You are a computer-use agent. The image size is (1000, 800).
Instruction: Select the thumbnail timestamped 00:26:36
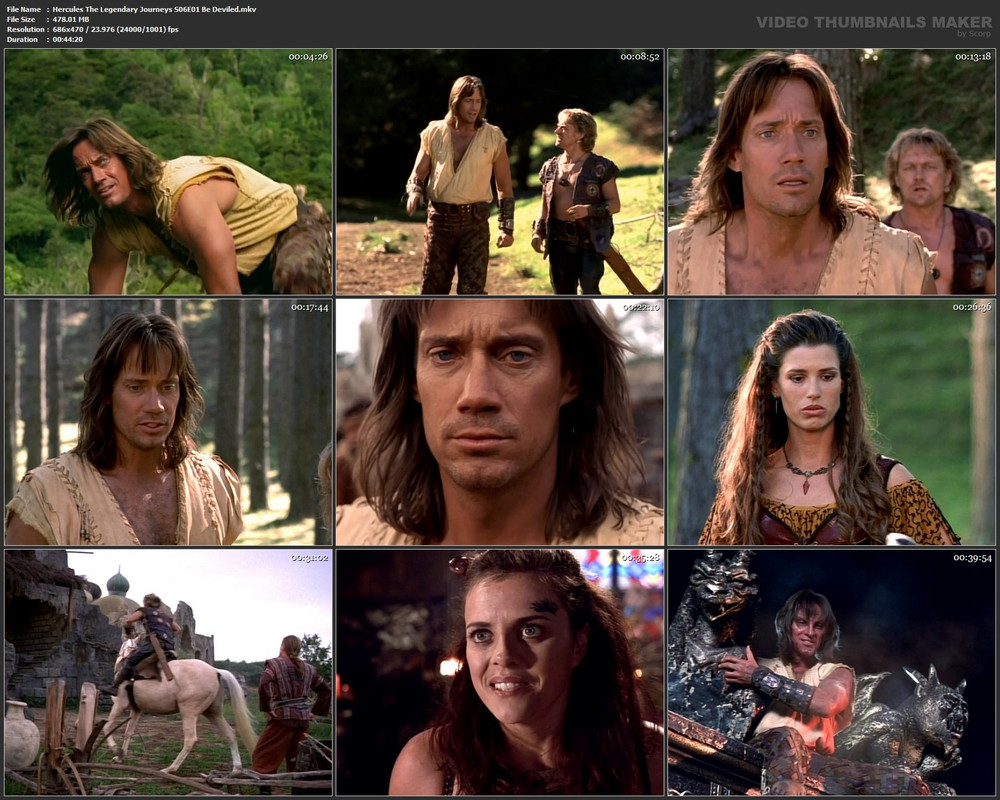pyautogui.click(x=832, y=422)
